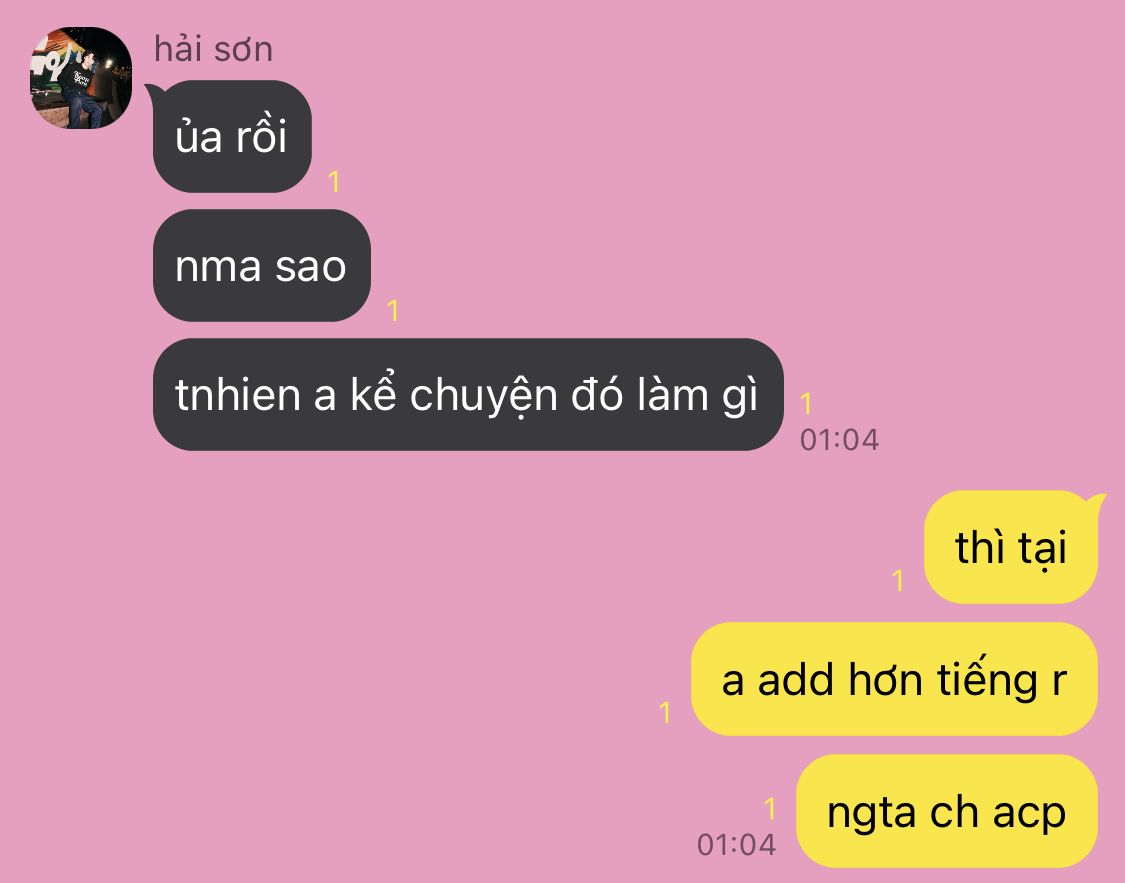Tap the 01:04 timestamp under received messages
Viewport: 1125px width, 883px height.
(839, 440)
